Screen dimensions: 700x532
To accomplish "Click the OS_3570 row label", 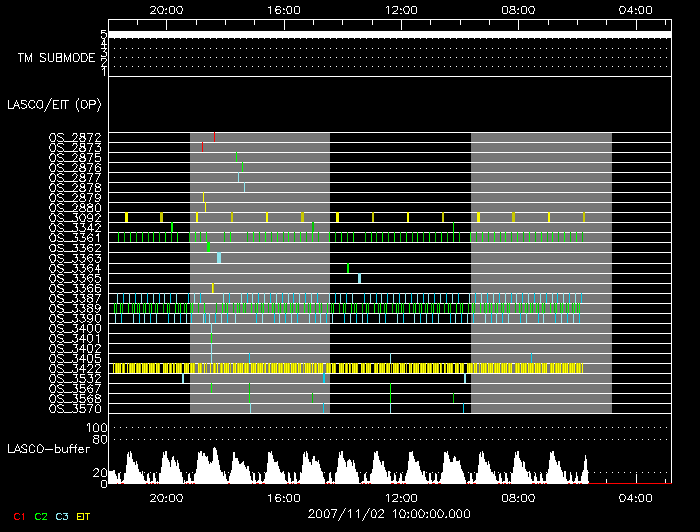I will pos(75,409).
